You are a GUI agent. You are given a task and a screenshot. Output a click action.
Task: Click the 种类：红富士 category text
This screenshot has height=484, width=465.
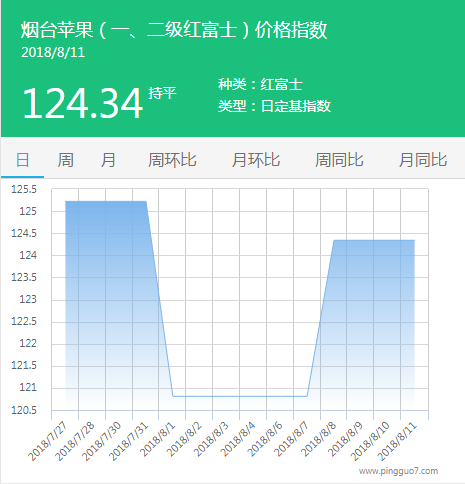[260, 84]
